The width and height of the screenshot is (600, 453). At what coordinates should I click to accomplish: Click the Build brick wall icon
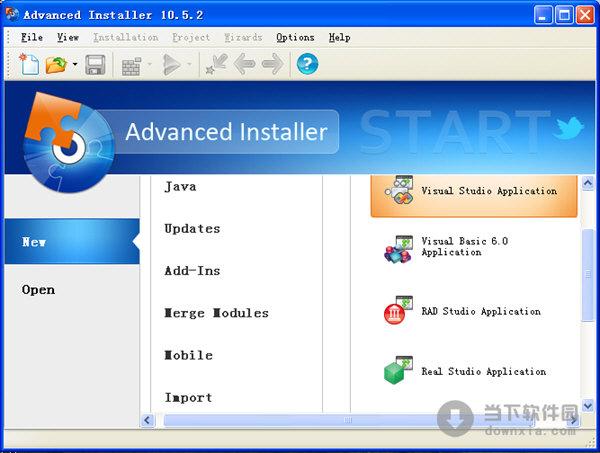(131, 65)
